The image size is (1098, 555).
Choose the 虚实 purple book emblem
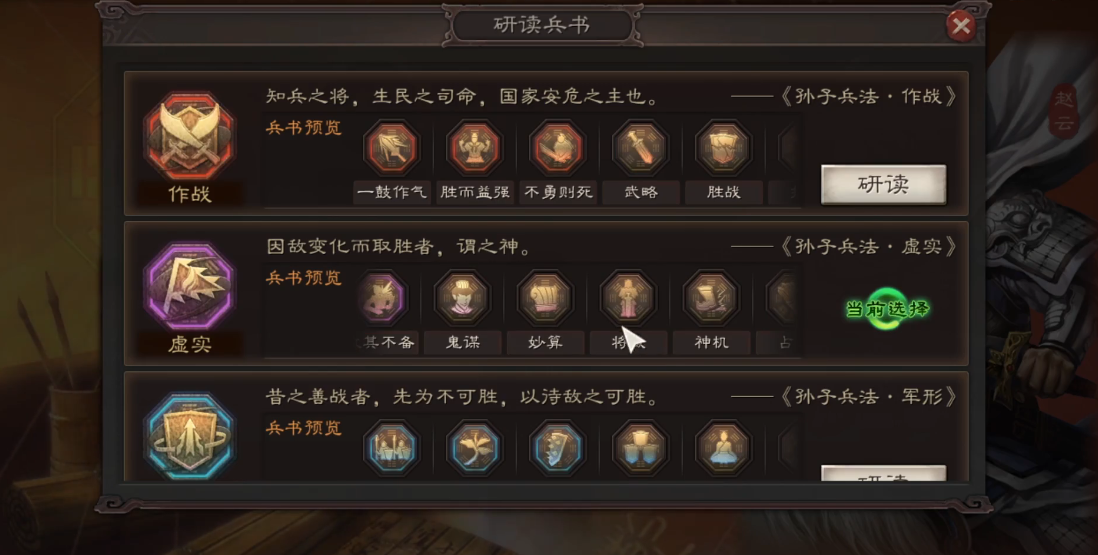pos(189,287)
